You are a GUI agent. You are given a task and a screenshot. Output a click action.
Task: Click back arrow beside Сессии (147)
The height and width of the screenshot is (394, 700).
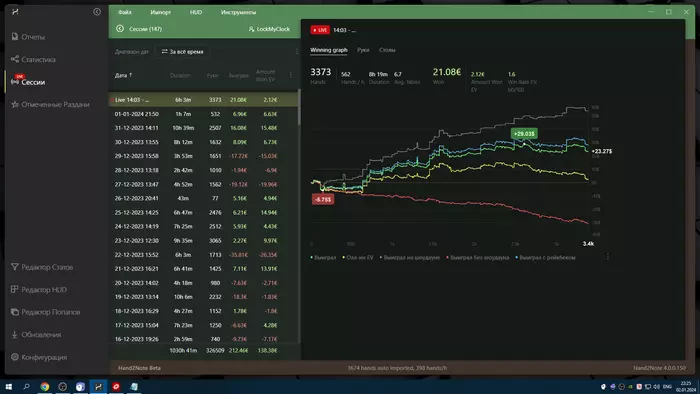pos(120,29)
